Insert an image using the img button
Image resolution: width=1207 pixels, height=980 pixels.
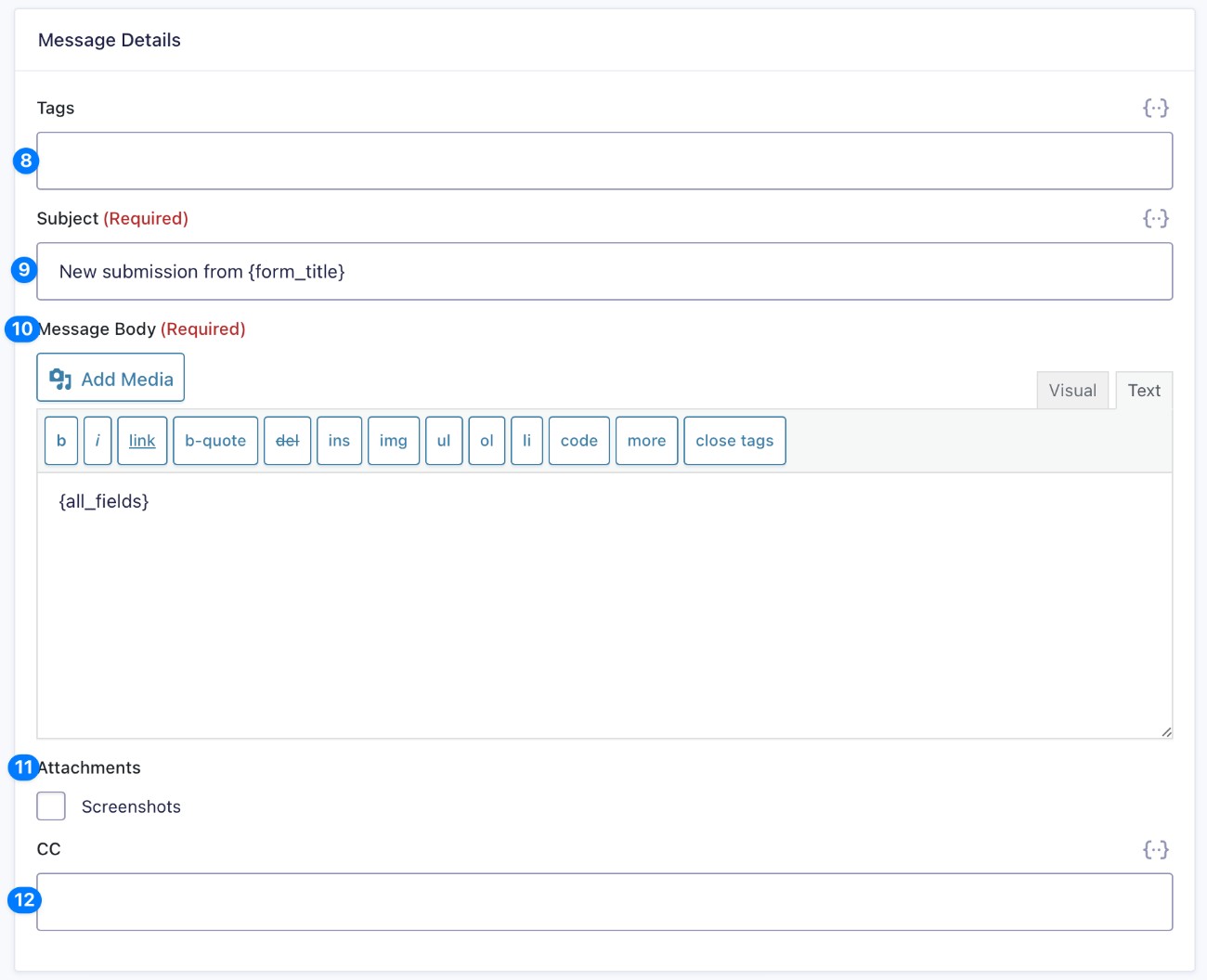tap(393, 440)
